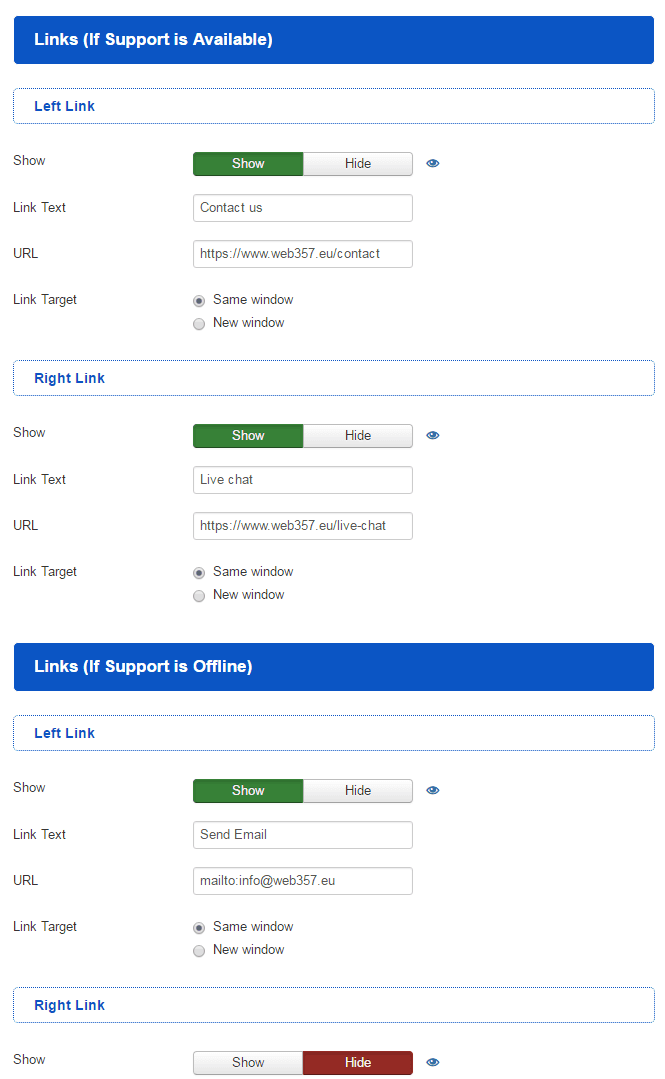Edit the web357.eu/live-chat URL field
665x1079 pixels.
click(302, 526)
